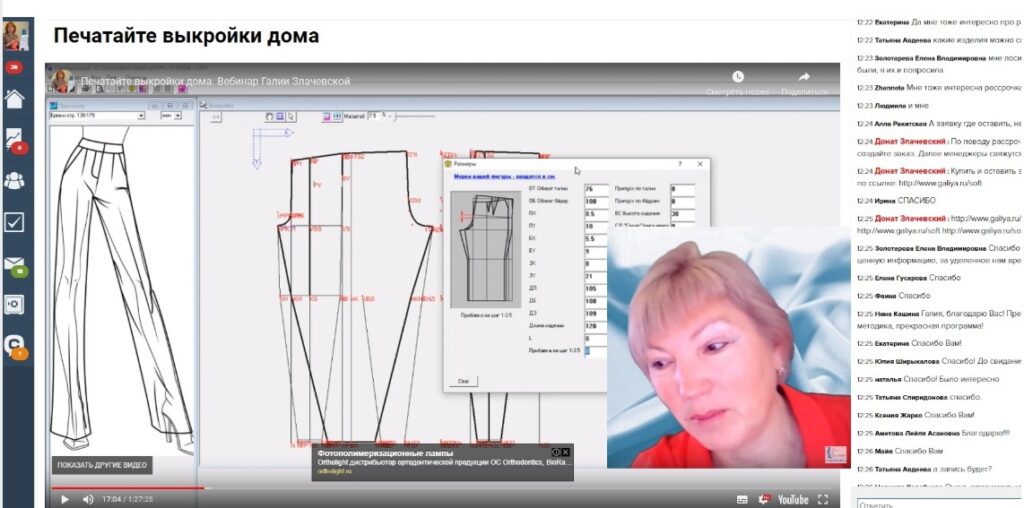The height and width of the screenshot is (508, 1024).
Task: Open the red notification badge in sidebar
Action: point(14,67)
